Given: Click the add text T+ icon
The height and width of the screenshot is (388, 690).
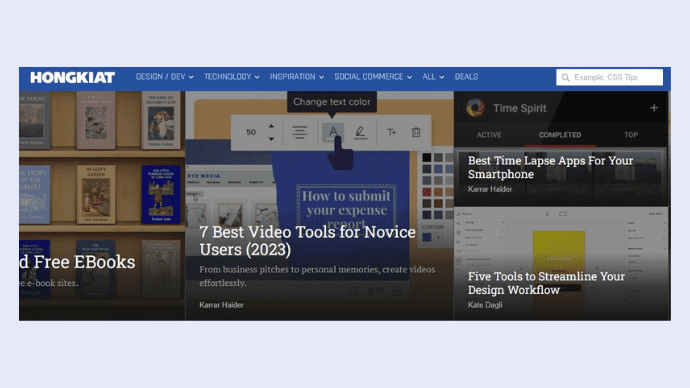Looking at the screenshot, I should (391, 132).
